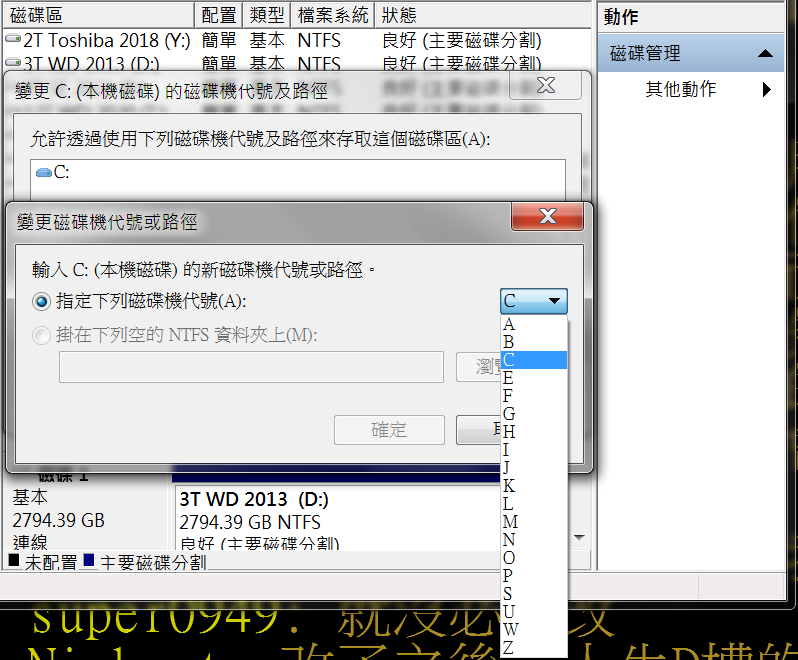Click the blue 主要磁碟分割 legend swatch
This screenshot has height=660, width=798.
(x=90, y=562)
